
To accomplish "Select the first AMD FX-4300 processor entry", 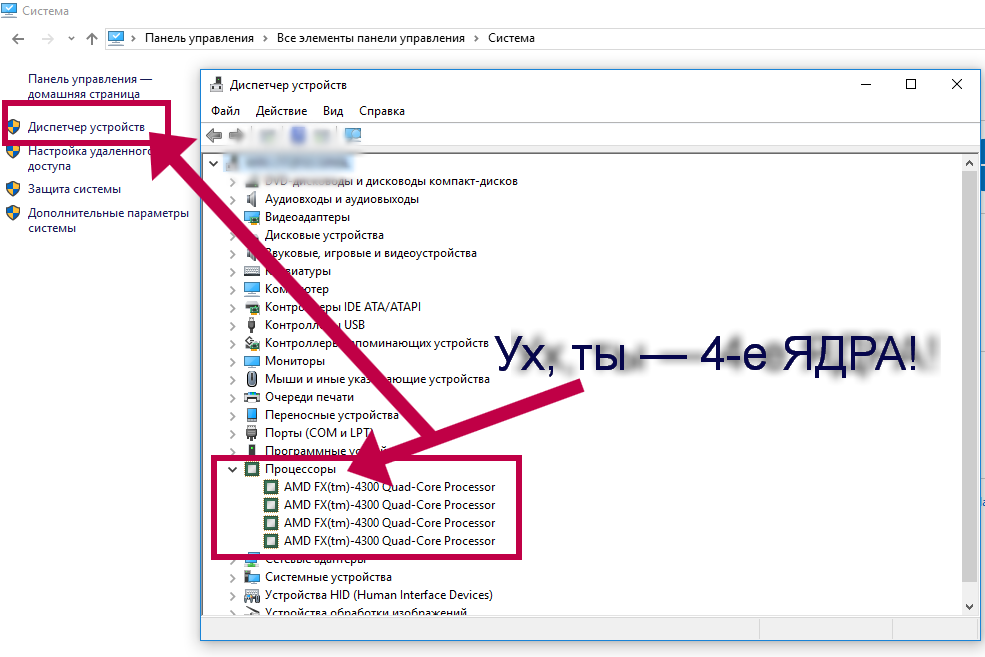I will click(389, 487).
